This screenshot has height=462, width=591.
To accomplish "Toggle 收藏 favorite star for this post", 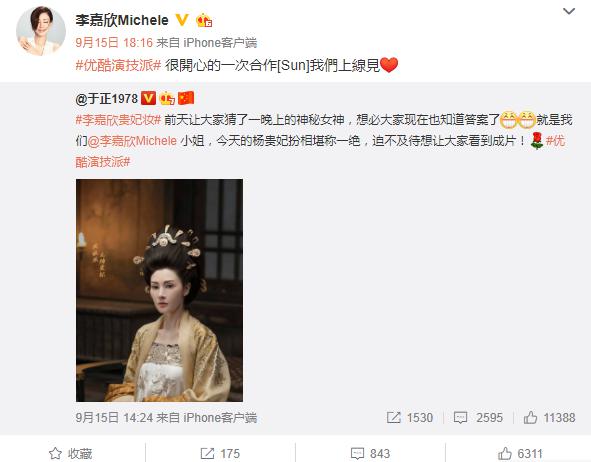I will 70,453.
